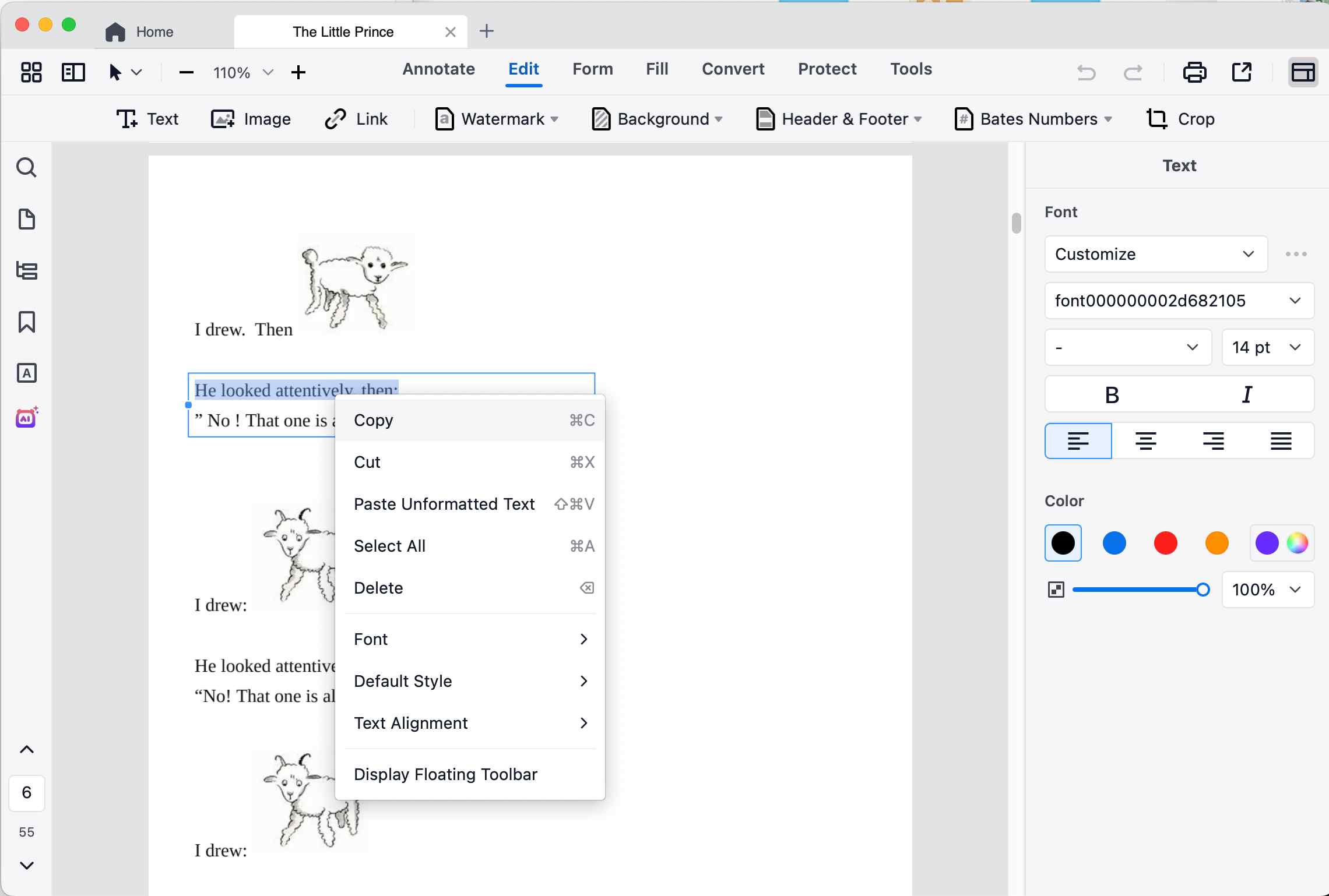1329x896 pixels.
Task: Open the thumbnail grid view icon
Action: 31,72
